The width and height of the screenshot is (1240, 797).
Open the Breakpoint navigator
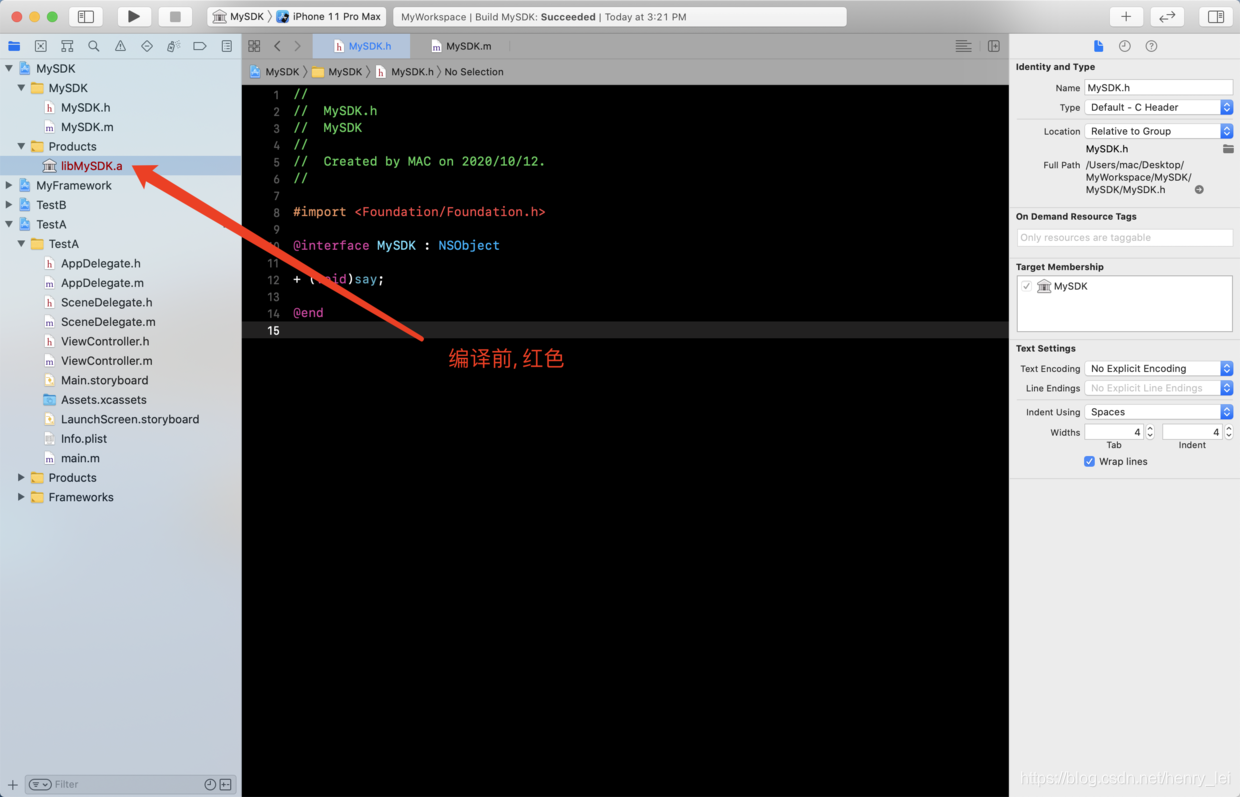coord(200,46)
